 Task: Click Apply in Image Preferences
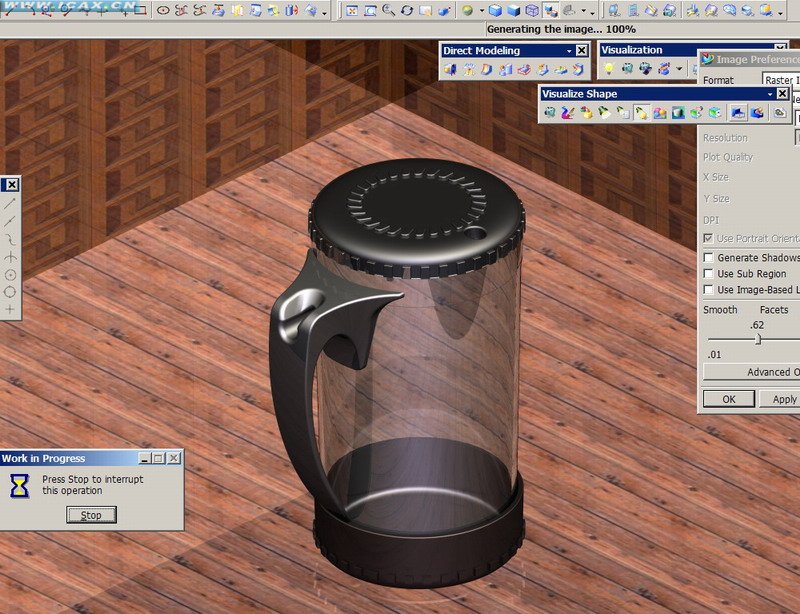(780, 399)
